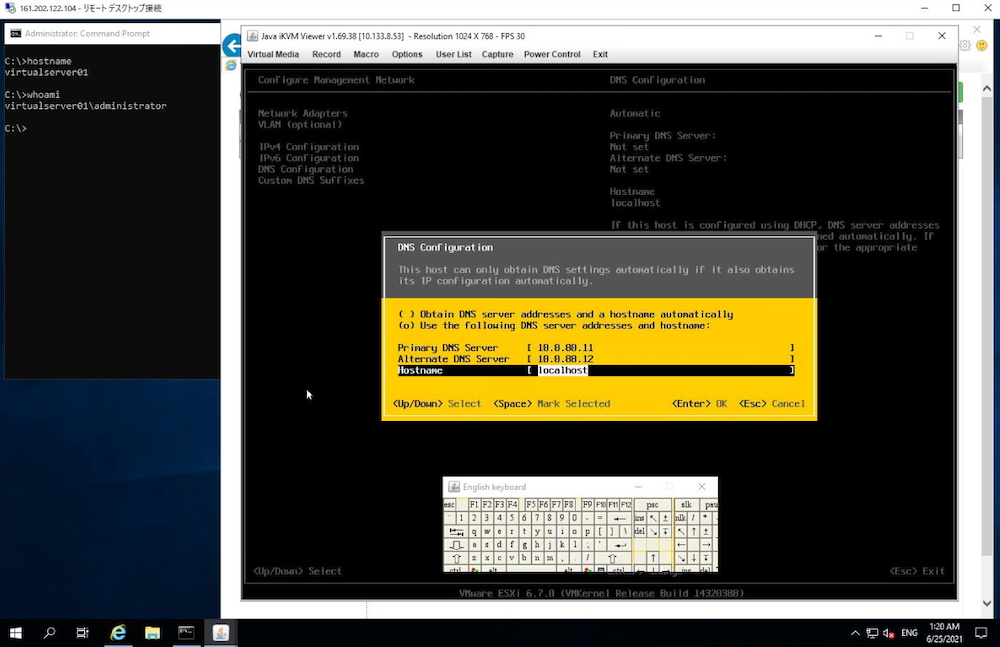Click <Esc> Cancel in DNS dialog

(772, 404)
